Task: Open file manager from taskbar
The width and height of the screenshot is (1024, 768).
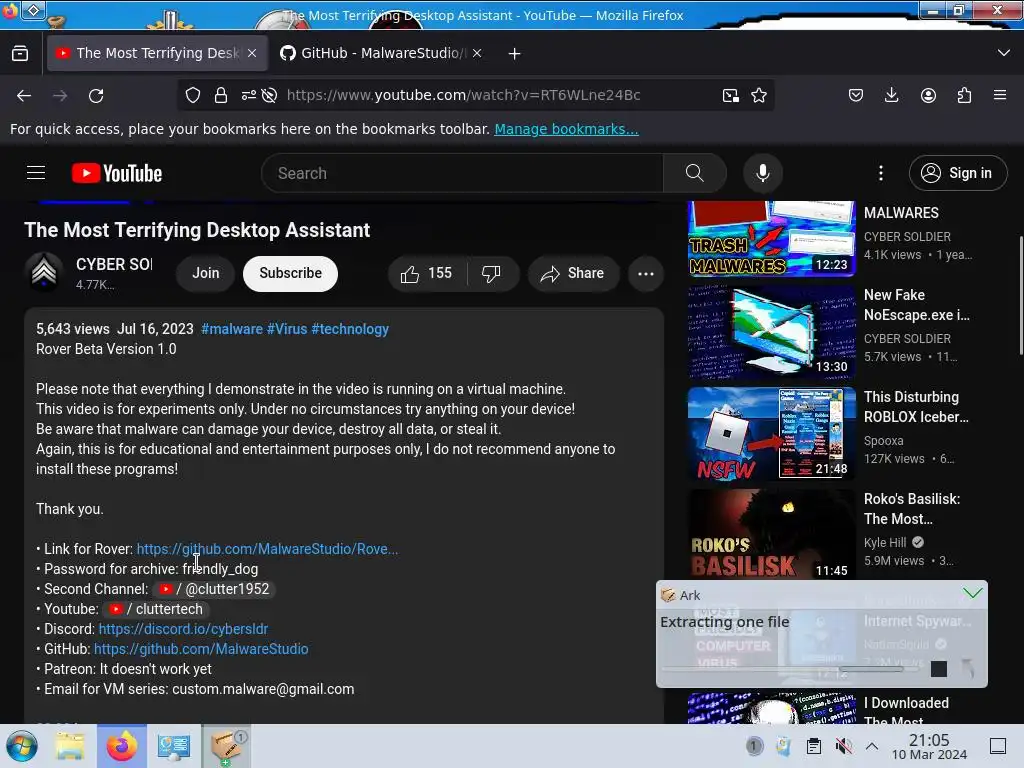Action: tap(69, 746)
